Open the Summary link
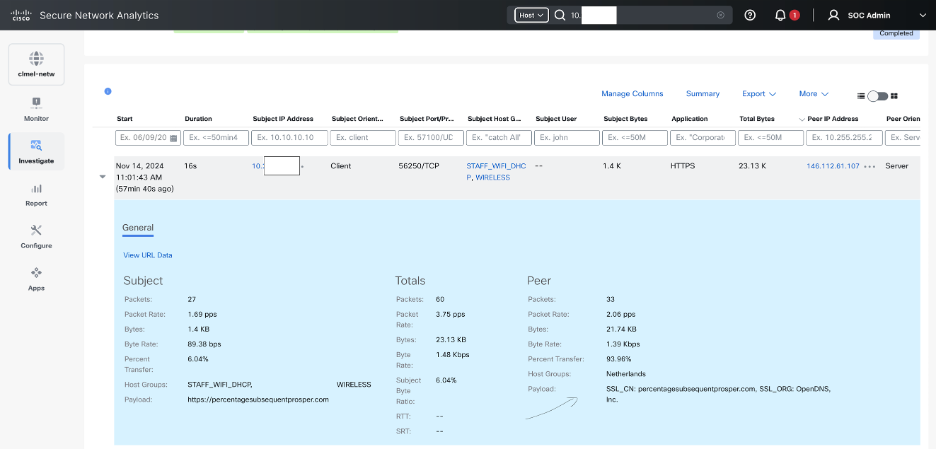 pos(702,94)
